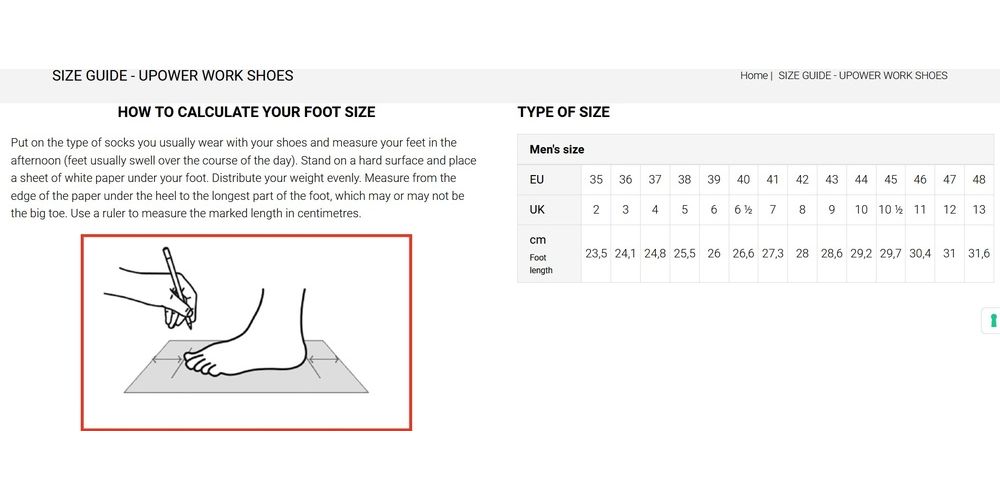Click the Home breadcrumb link

point(753,76)
